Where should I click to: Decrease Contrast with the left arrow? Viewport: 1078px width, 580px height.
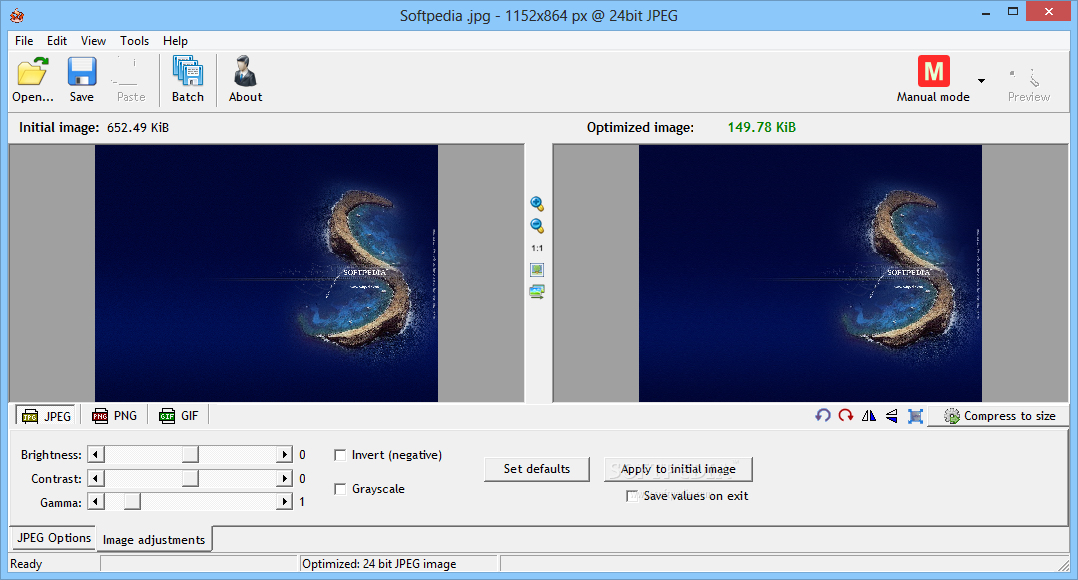[96, 478]
